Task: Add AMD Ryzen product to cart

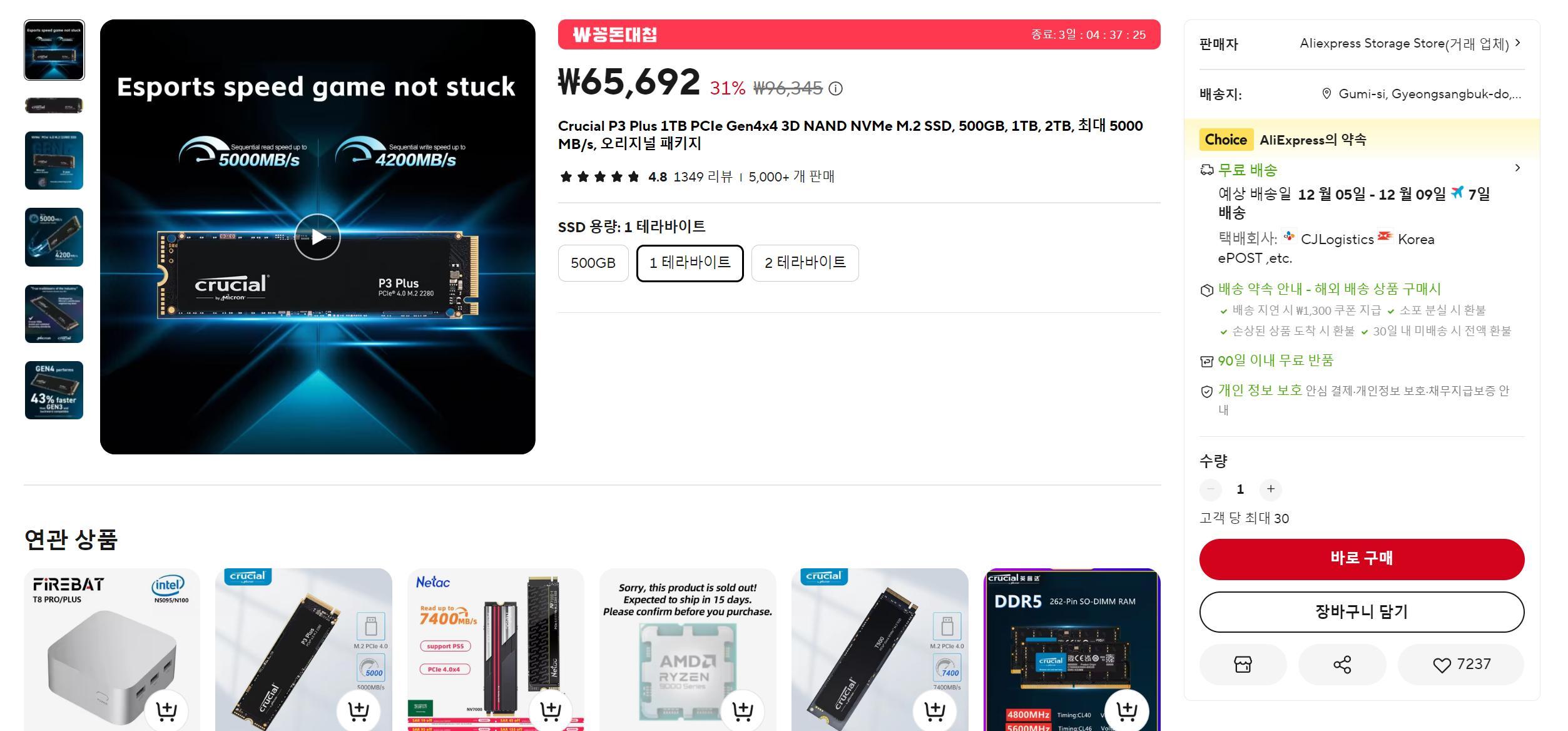Action: click(x=742, y=710)
